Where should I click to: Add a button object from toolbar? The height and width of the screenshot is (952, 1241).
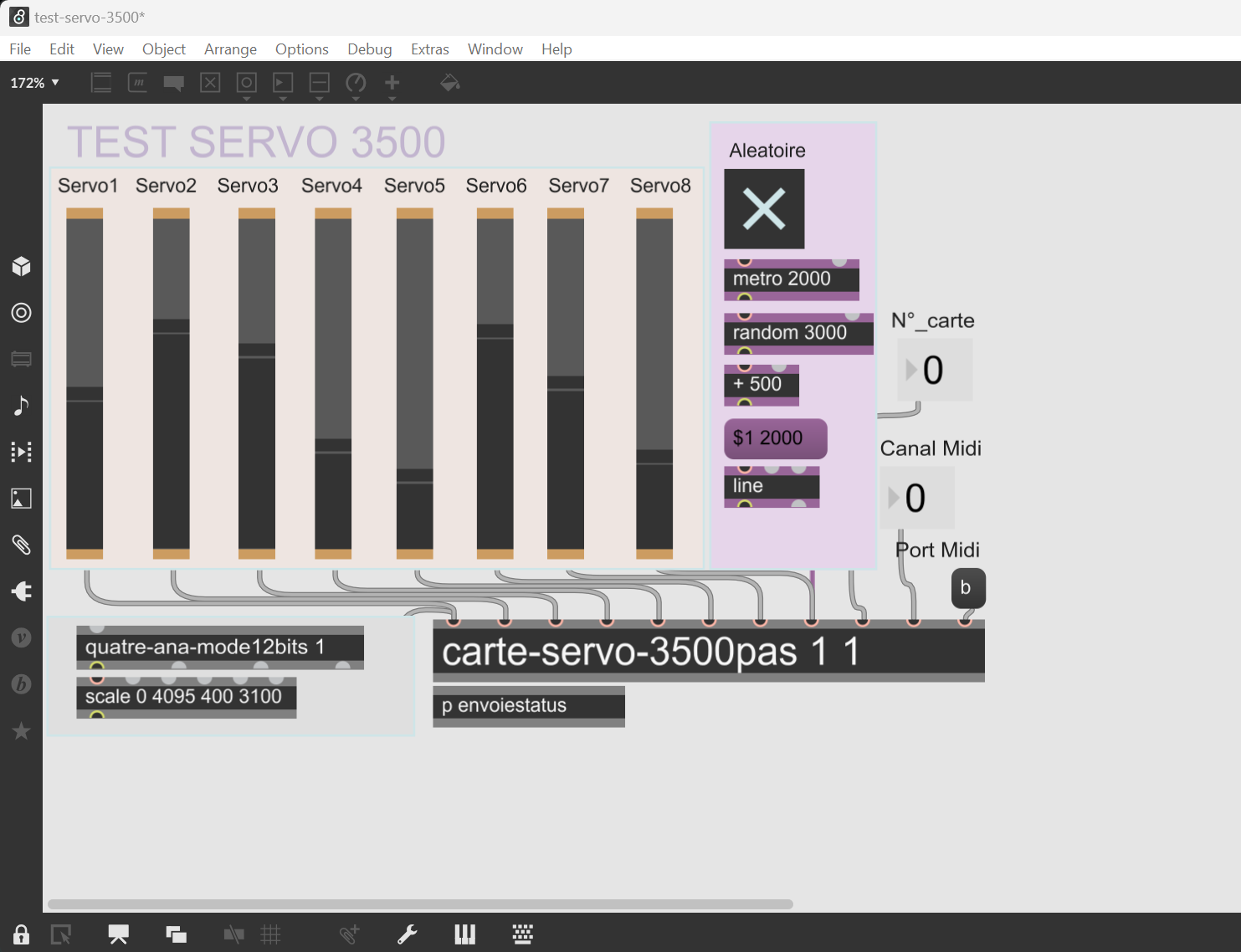coord(246,83)
